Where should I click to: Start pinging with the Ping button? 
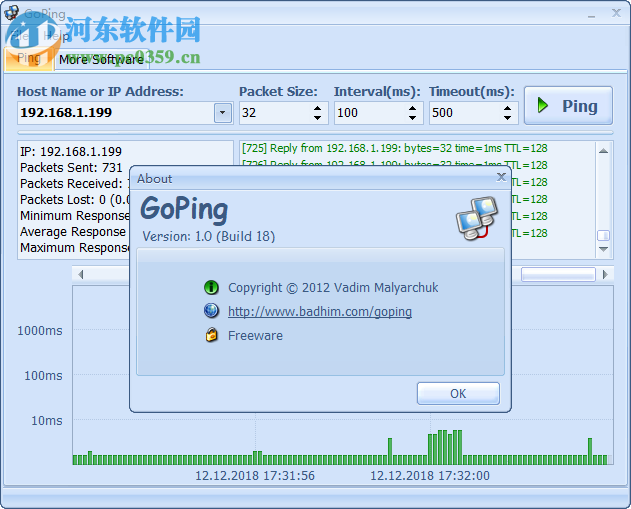pyautogui.click(x=568, y=106)
